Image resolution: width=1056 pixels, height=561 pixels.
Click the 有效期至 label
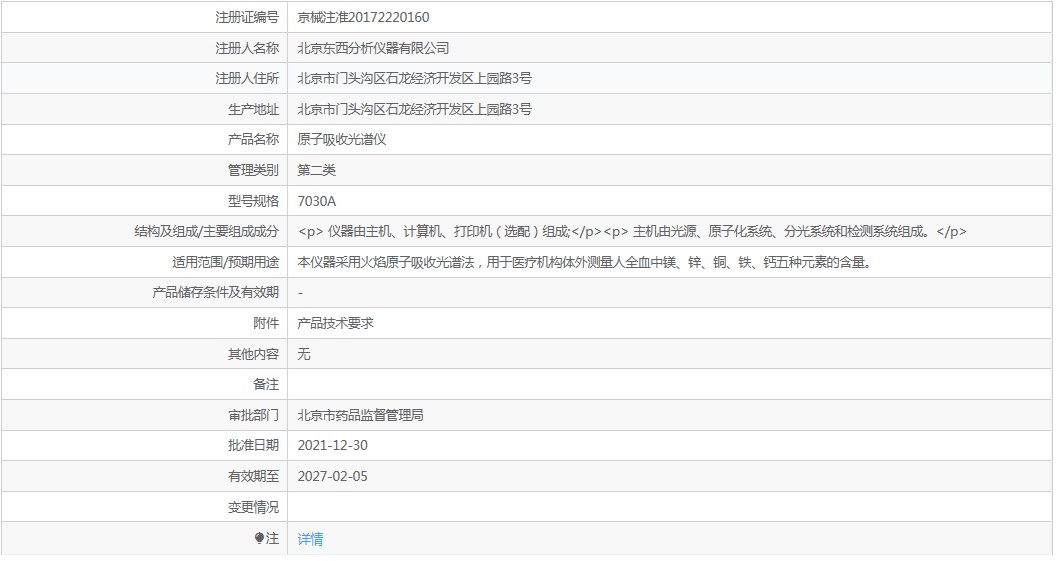253,477
